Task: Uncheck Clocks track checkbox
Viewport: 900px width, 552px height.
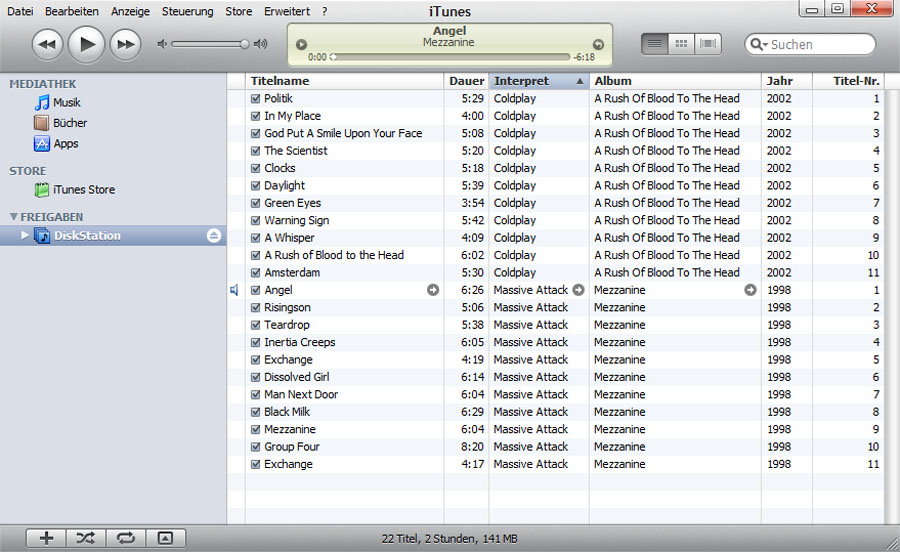Action: coord(255,168)
